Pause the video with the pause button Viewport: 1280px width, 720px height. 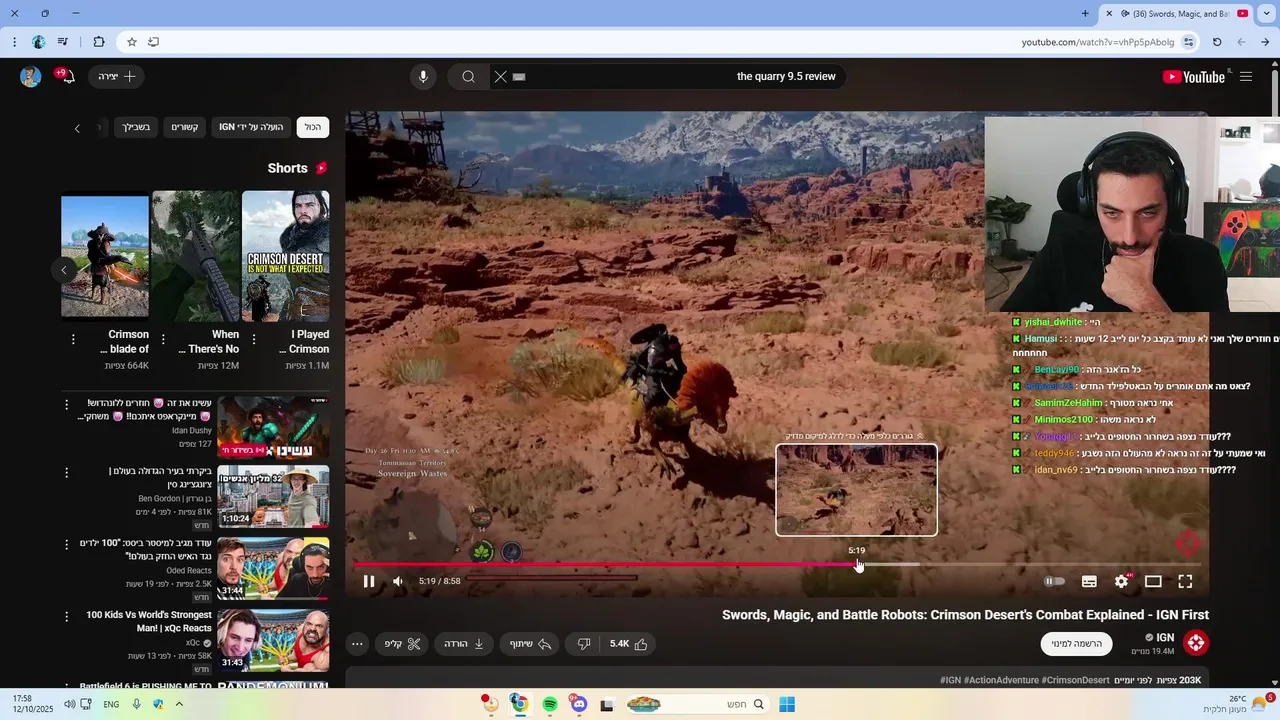(x=369, y=581)
